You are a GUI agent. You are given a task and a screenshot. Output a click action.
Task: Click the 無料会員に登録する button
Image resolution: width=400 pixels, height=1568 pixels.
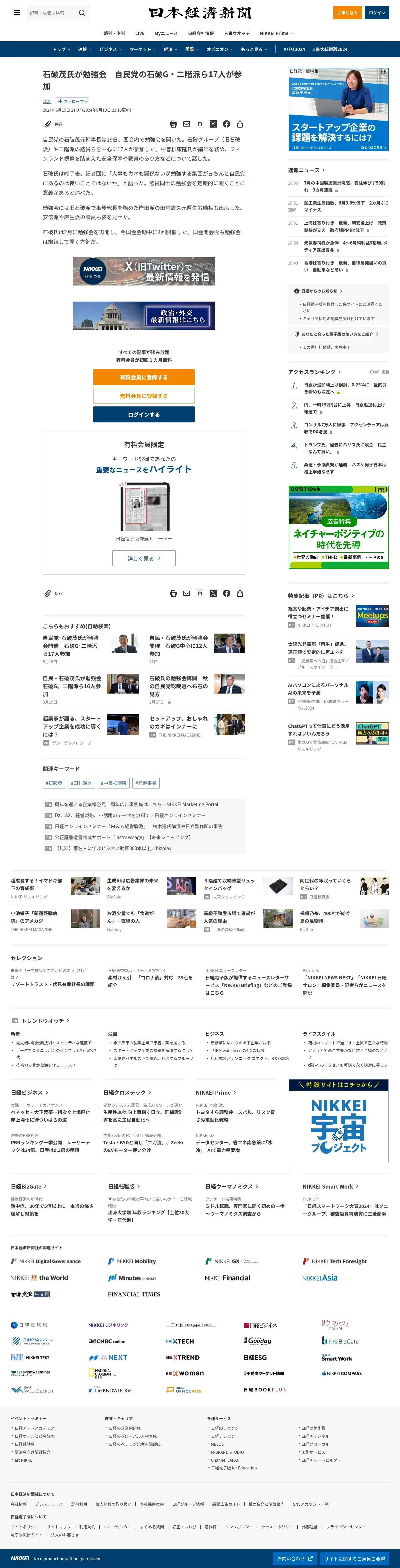tap(144, 396)
